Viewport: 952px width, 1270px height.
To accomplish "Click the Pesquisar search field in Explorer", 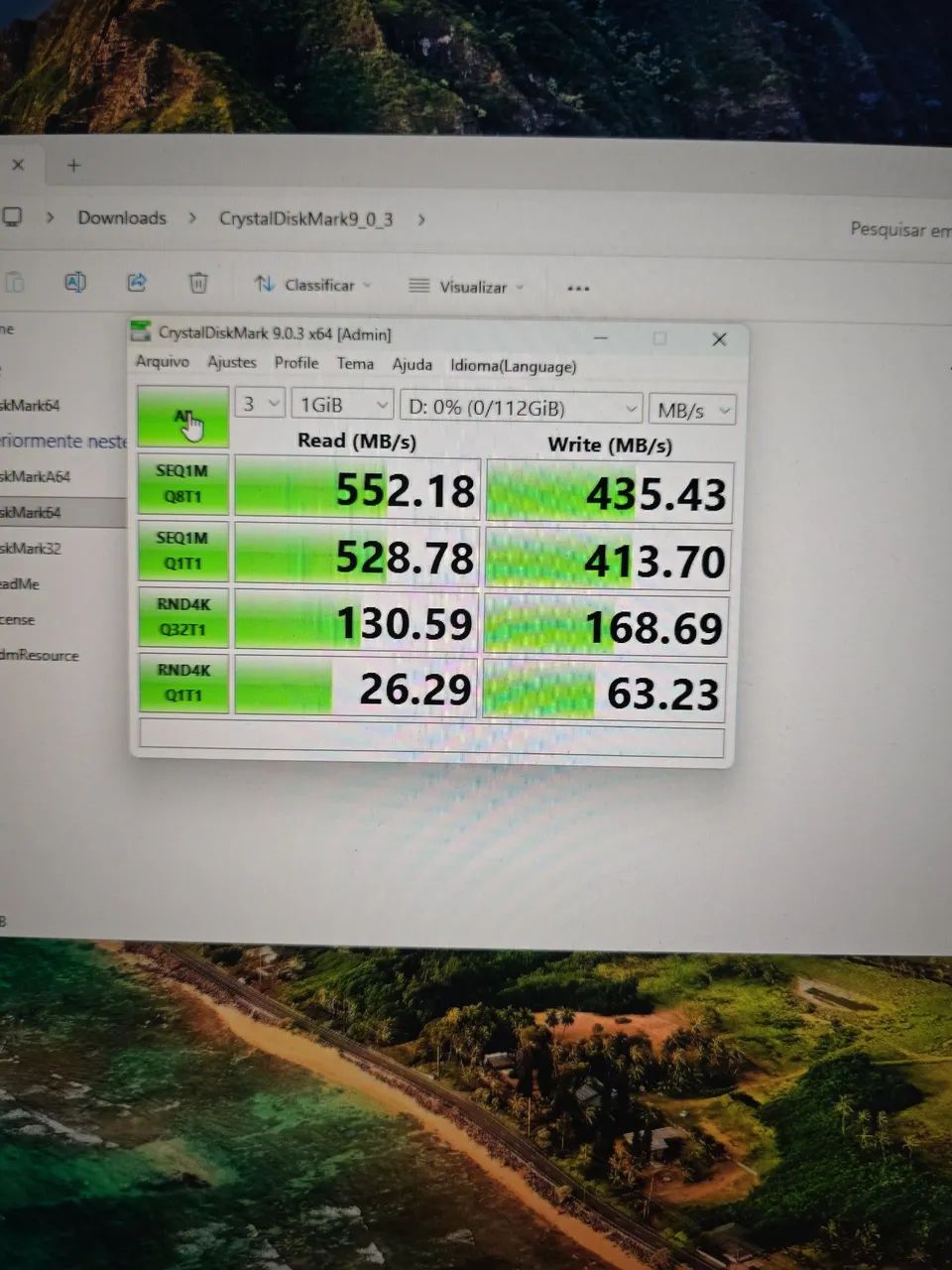I will 900,229.
